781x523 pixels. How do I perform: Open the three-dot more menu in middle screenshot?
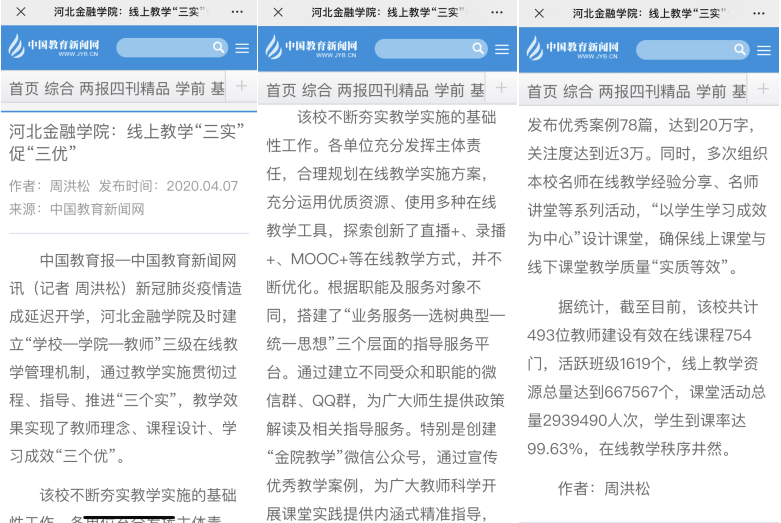(497, 12)
